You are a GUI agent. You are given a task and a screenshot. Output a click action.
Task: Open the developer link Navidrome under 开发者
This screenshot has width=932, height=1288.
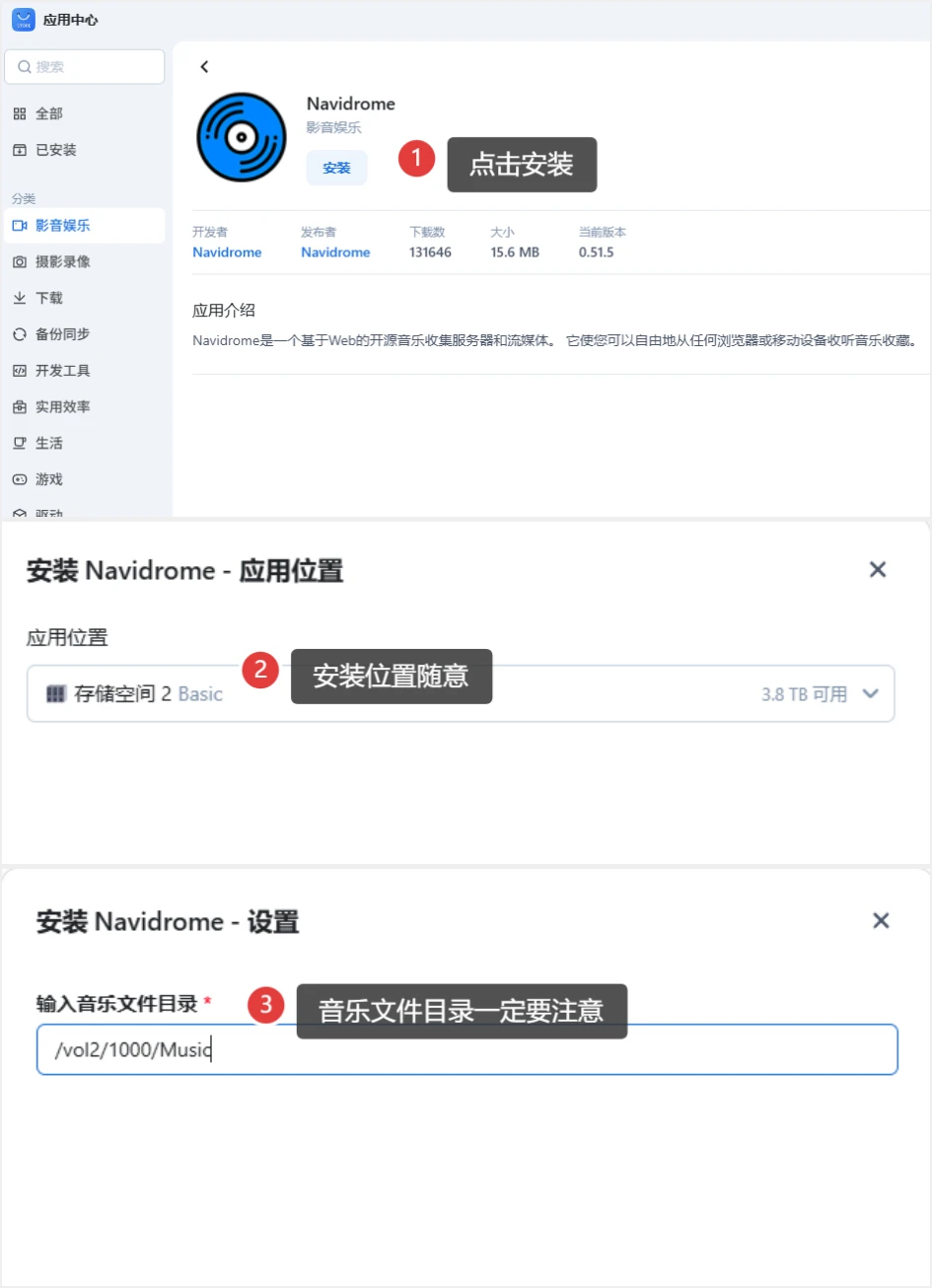tap(227, 252)
